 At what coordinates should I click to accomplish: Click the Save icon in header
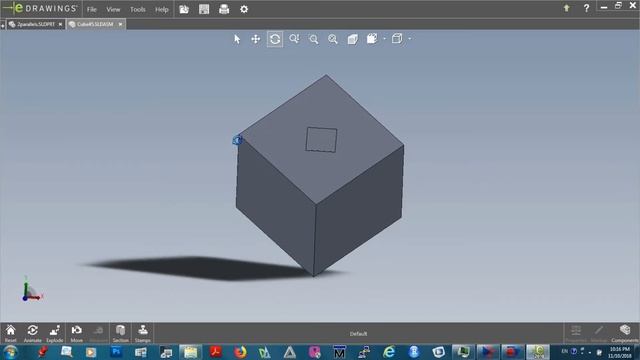pos(204,9)
